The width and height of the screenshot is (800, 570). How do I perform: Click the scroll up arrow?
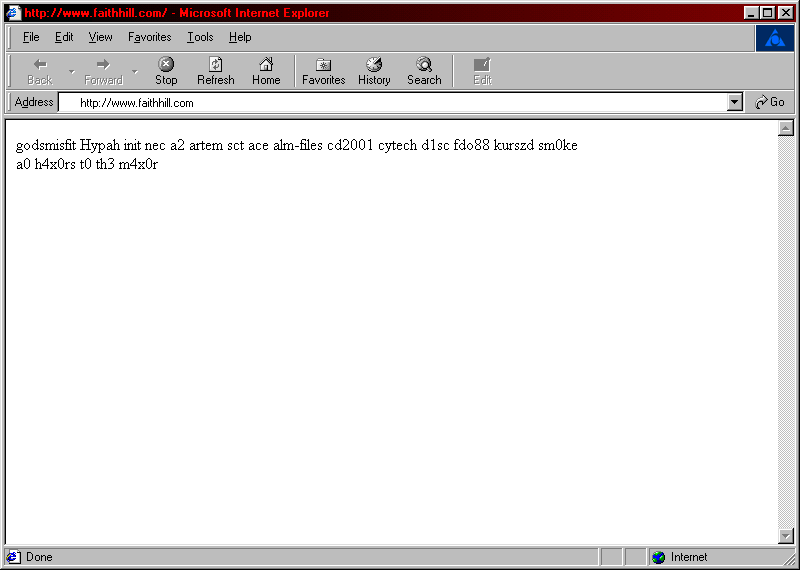[786, 128]
